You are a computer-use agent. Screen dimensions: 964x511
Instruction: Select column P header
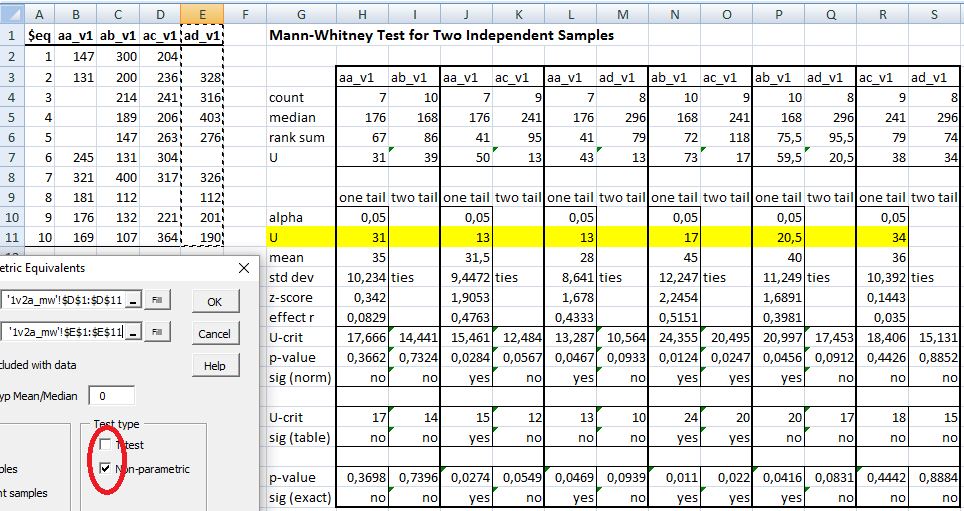point(778,14)
